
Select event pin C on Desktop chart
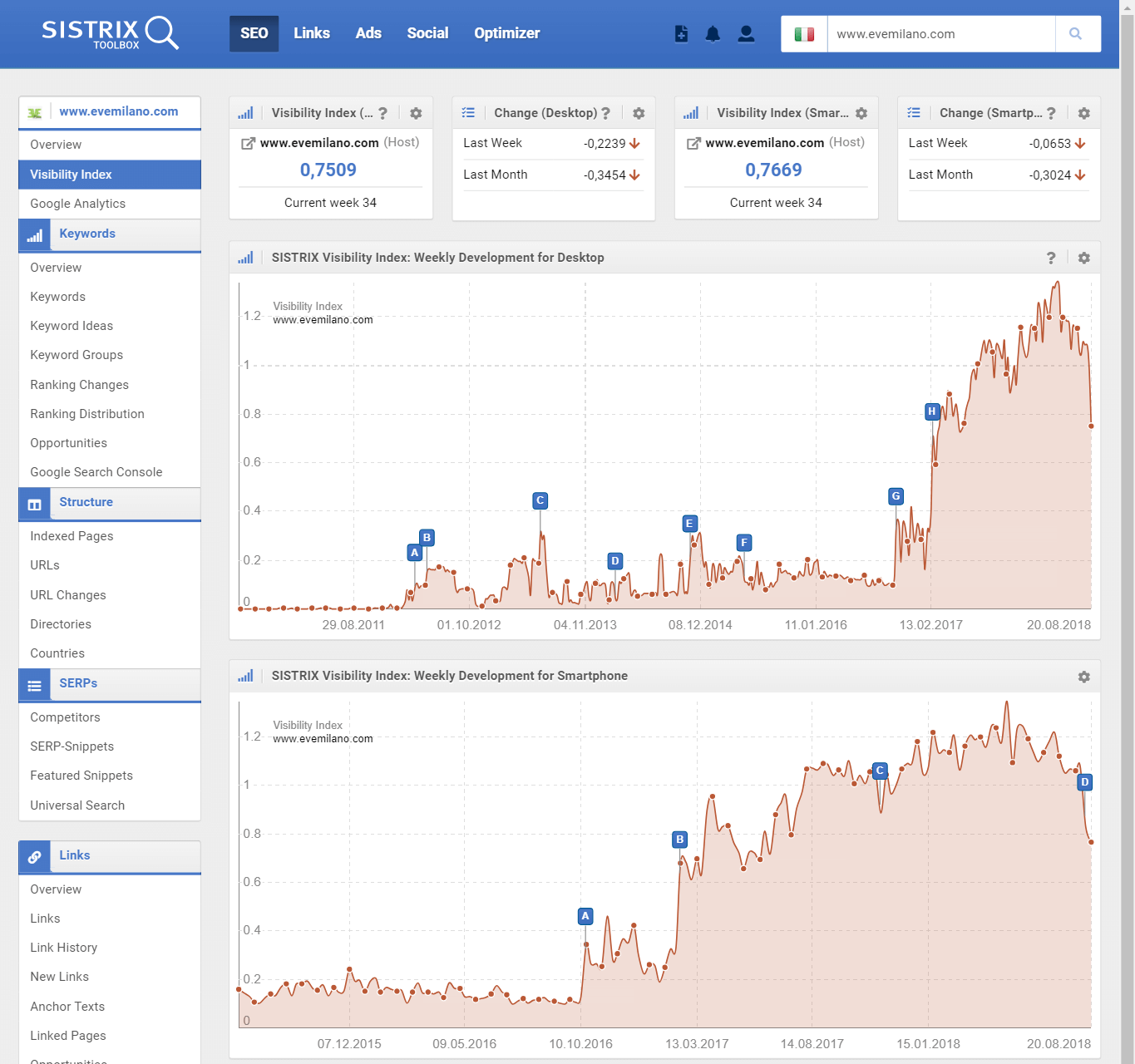pyautogui.click(x=540, y=500)
